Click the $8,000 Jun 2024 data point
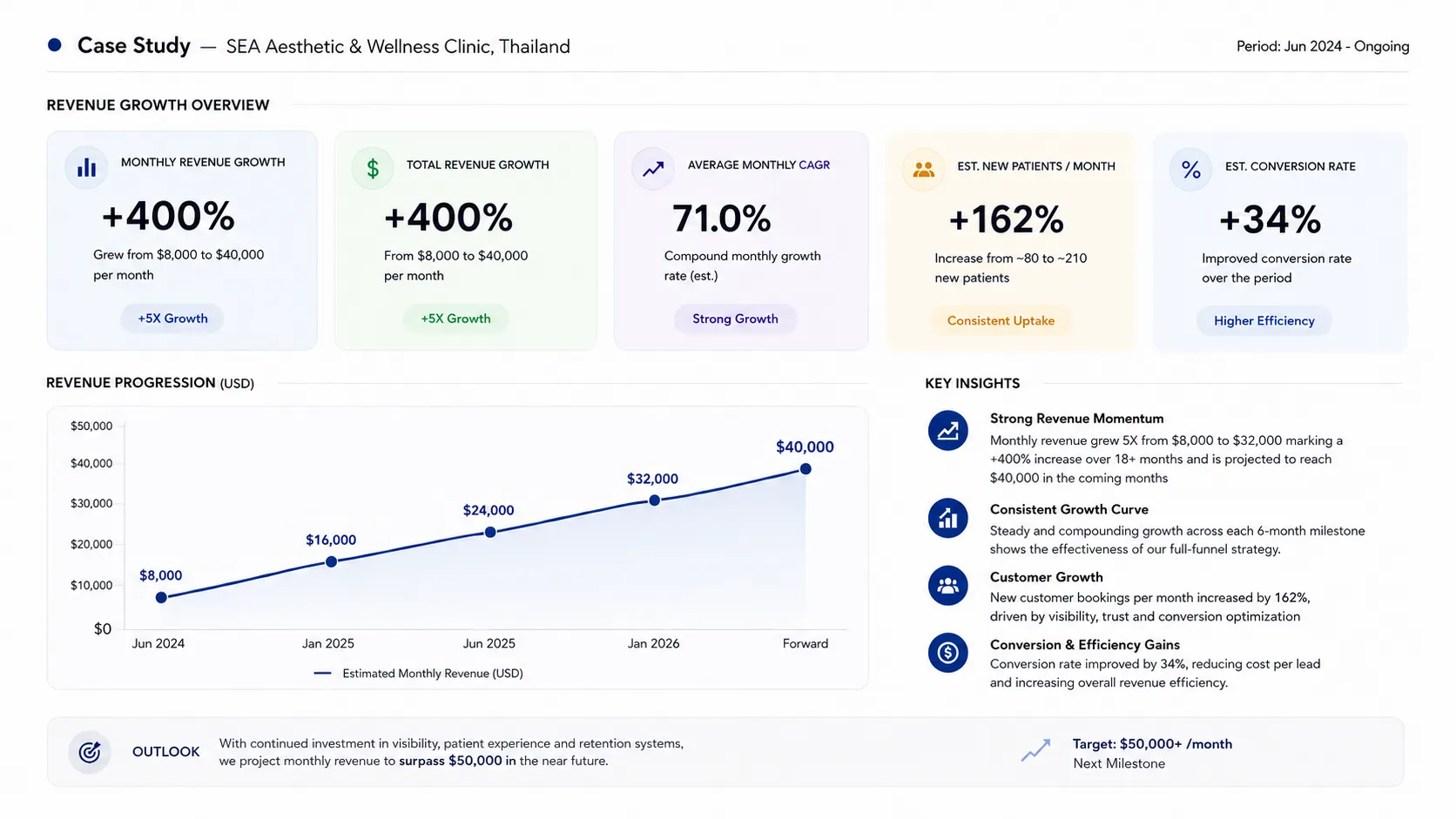The image size is (1456, 819). (161, 597)
